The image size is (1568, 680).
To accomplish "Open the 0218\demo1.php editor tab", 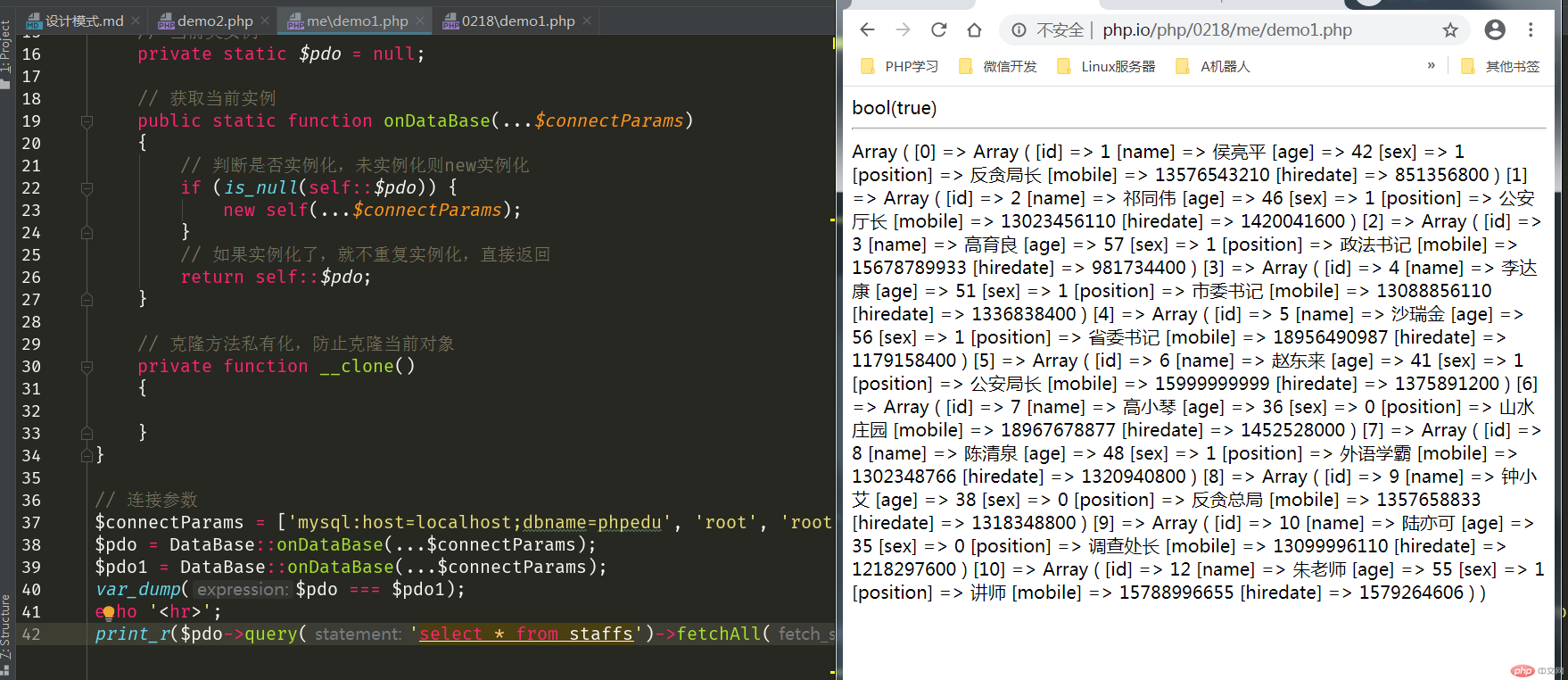I will pyautogui.click(x=508, y=21).
